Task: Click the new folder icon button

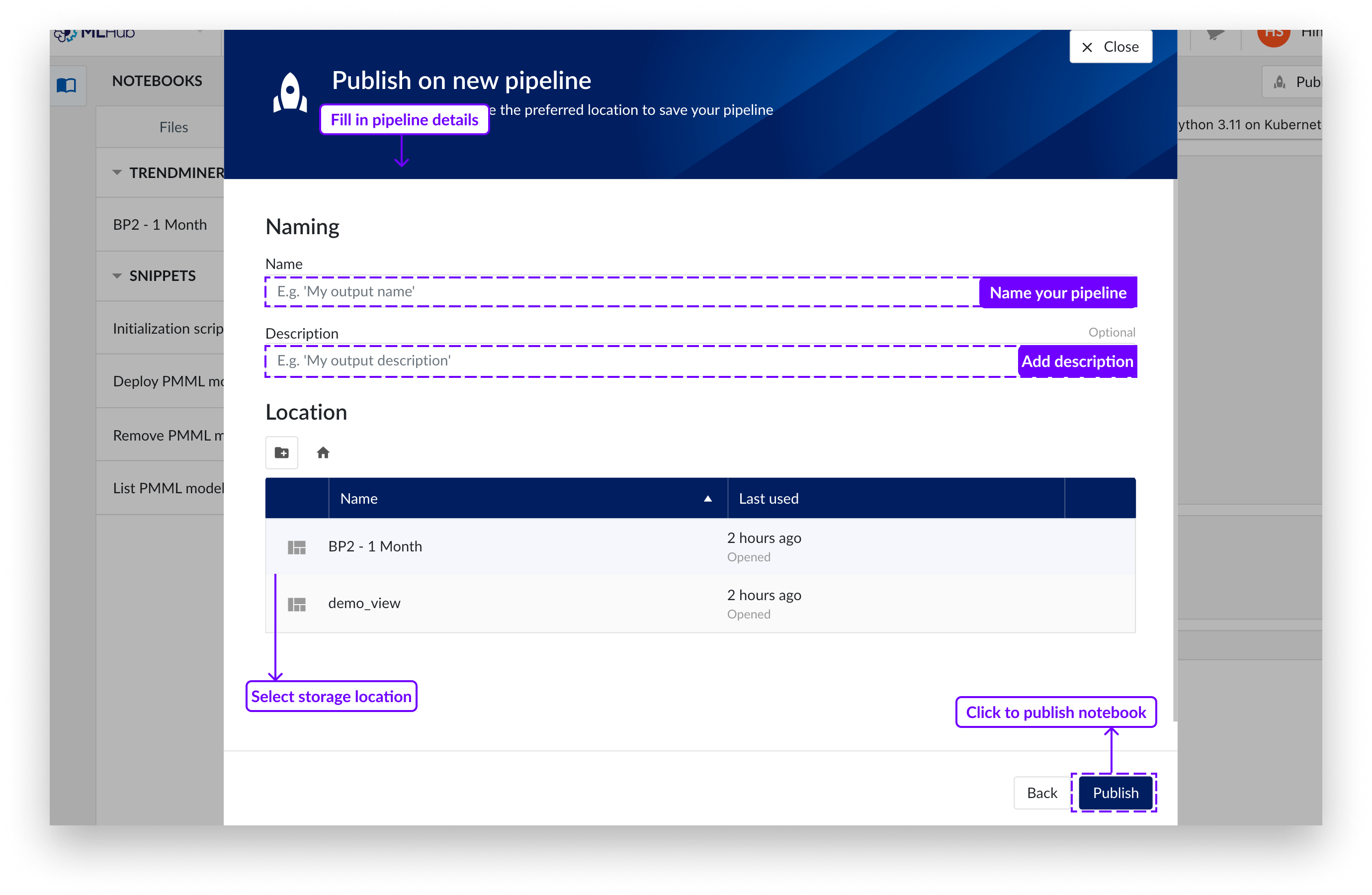Action: coord(281,452)
